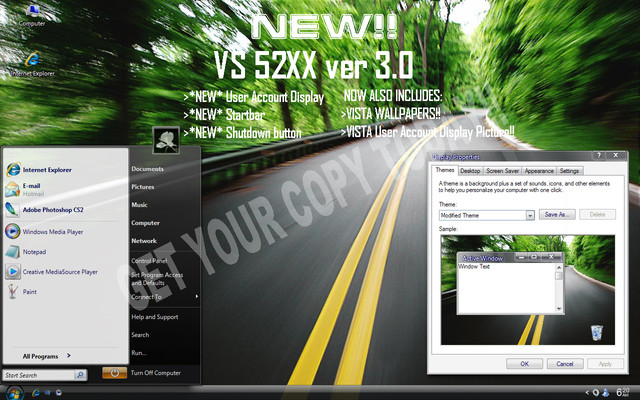This screenshot has width=640, height=400.
Task: Click the Delete theme button
Action: pos(597,214)
